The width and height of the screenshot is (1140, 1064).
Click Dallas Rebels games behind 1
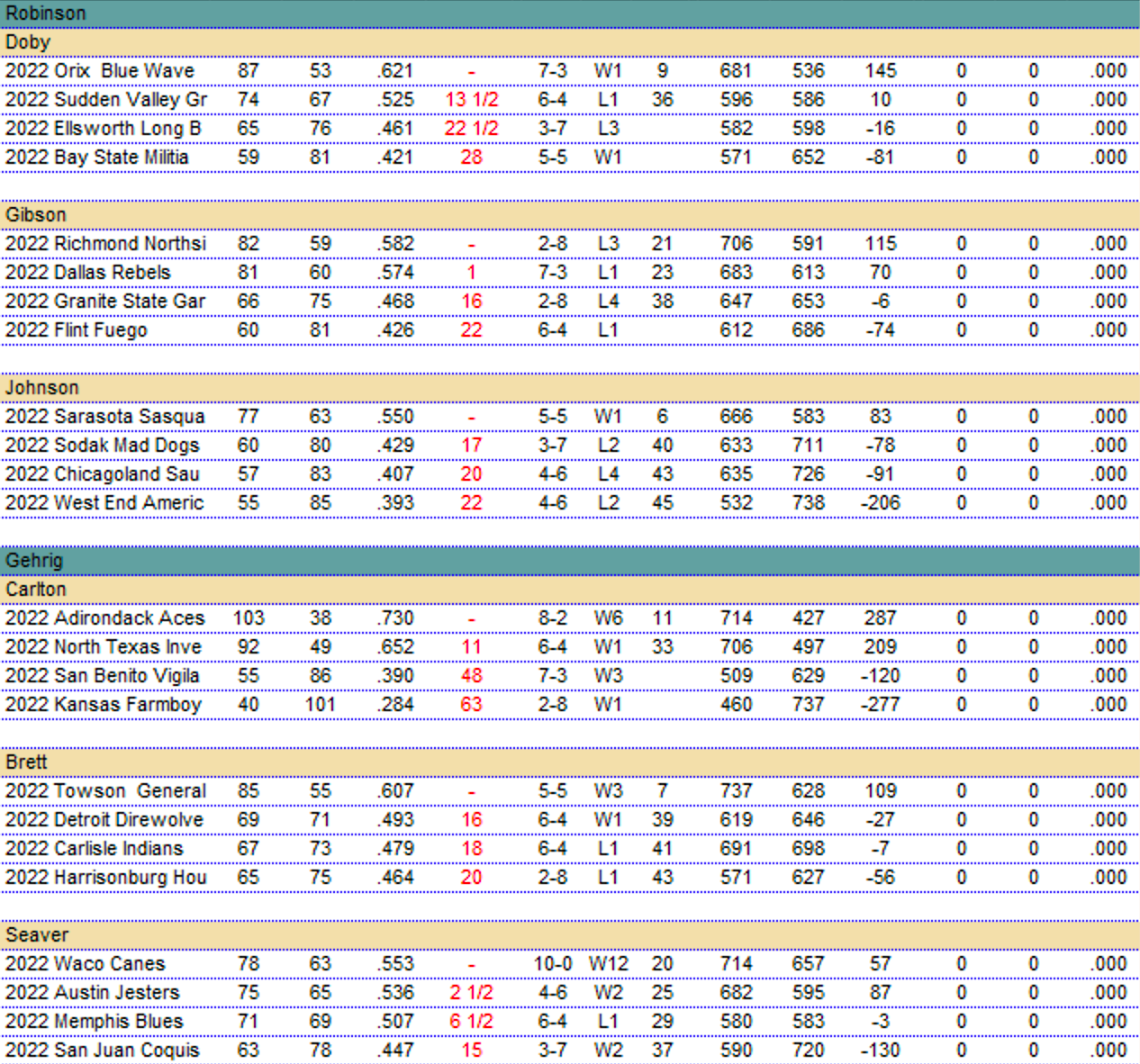[x=472, y=273]
